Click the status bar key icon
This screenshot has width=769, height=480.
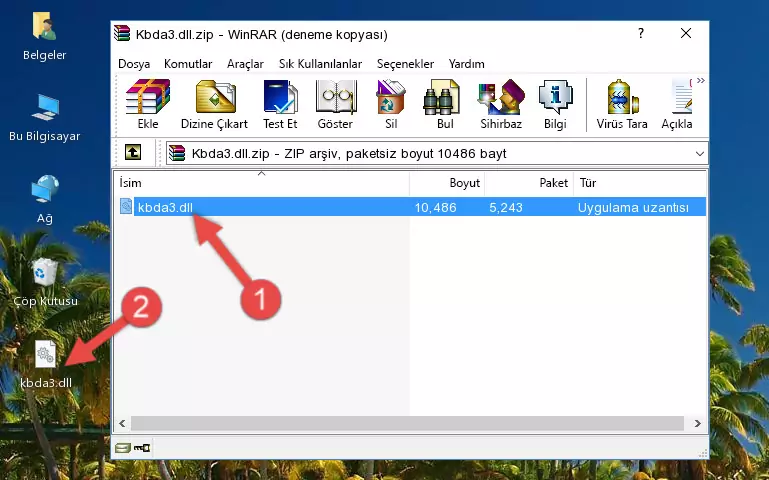click(x=142, y=447)
